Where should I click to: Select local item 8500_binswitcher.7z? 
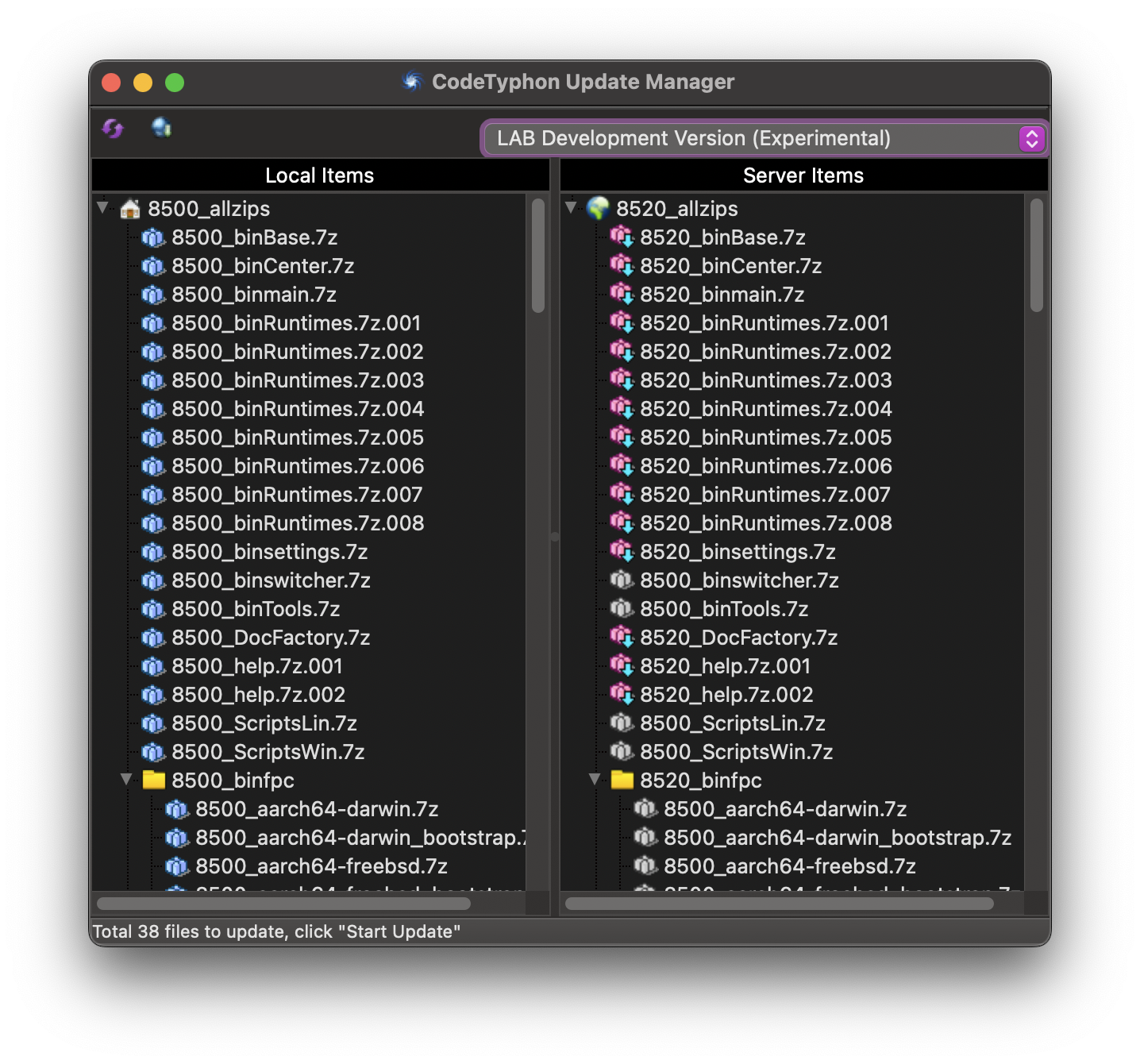(x=272, y=580)
